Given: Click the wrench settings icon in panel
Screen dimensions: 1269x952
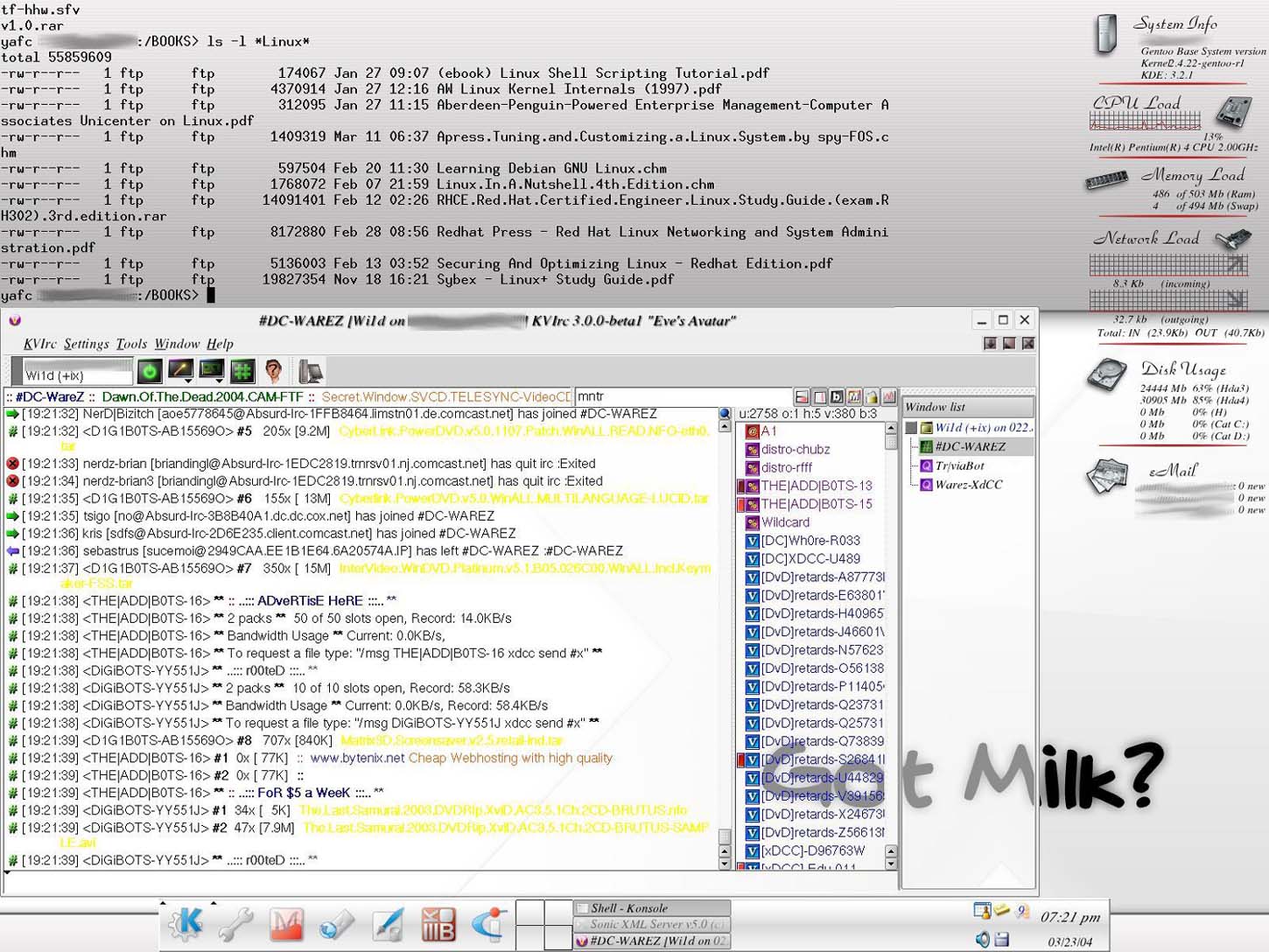Looking at the screenshot, I should 235,925.
